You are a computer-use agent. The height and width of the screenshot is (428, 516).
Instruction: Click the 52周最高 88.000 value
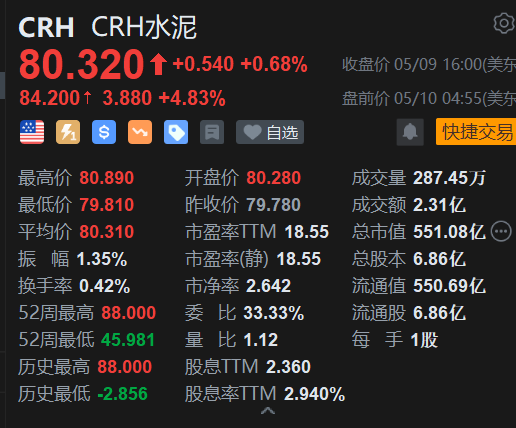click(129, 313)
